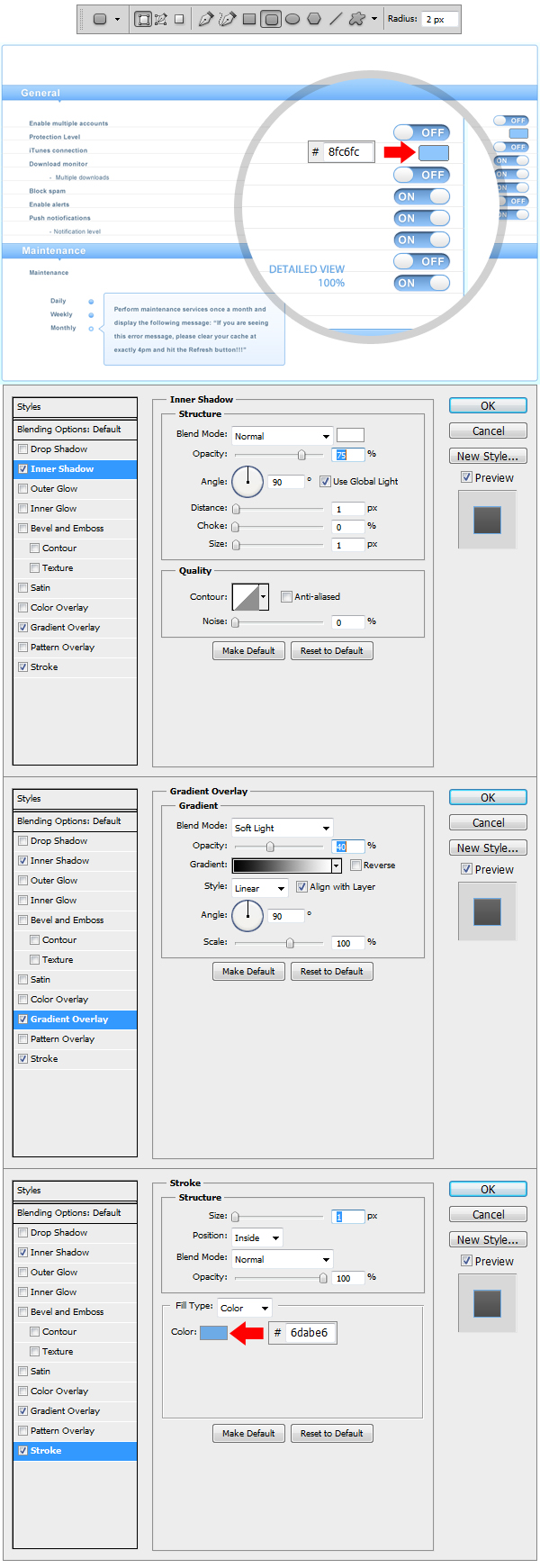Viewport: 540px width, 1568px height.
Task: Select the highlighted Inner Shadow style entry
Action: click(x=75, y=469)
